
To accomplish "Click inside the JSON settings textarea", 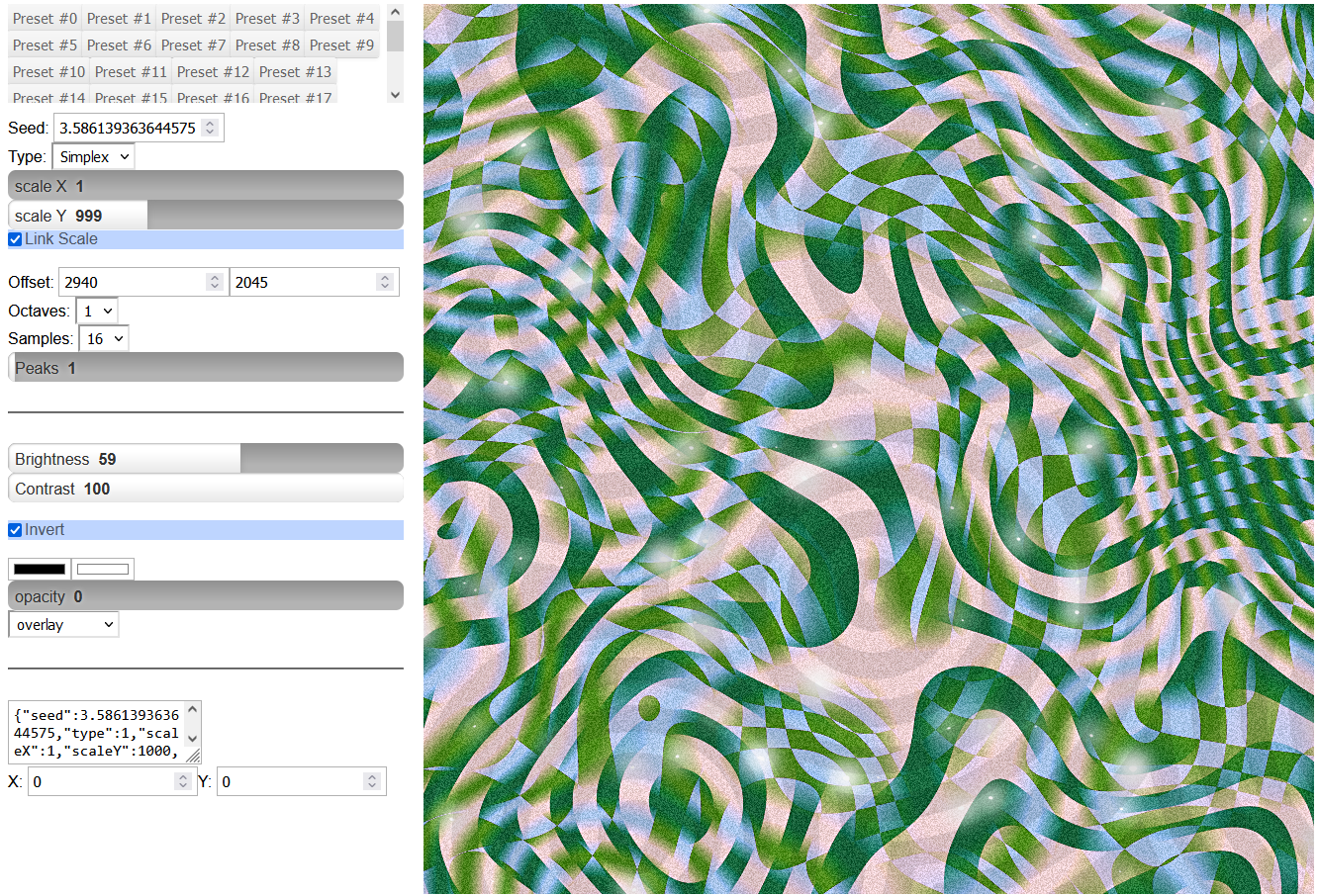I will click(x=97, y=732).
